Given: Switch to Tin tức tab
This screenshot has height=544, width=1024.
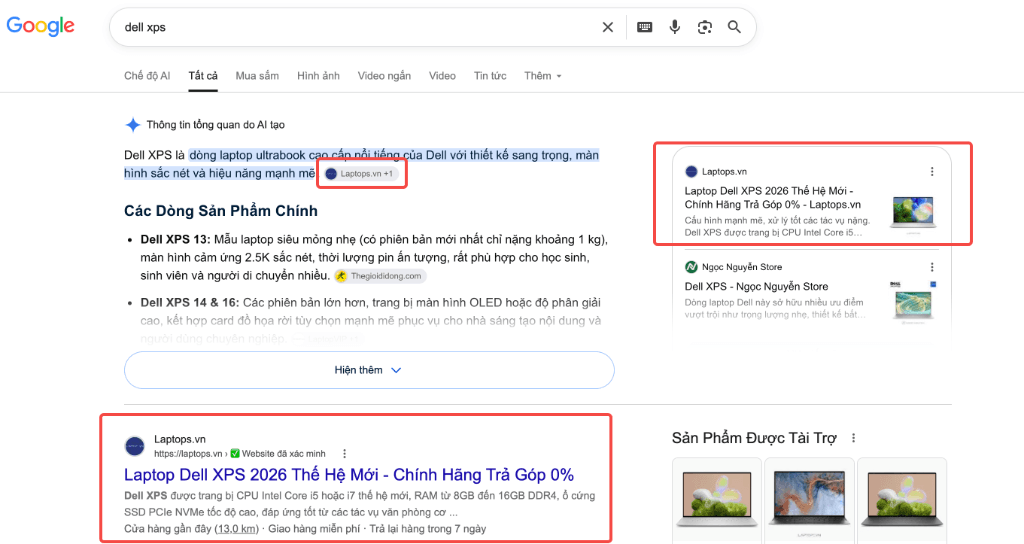Looking at the screenshot, I should coord(490,76).
